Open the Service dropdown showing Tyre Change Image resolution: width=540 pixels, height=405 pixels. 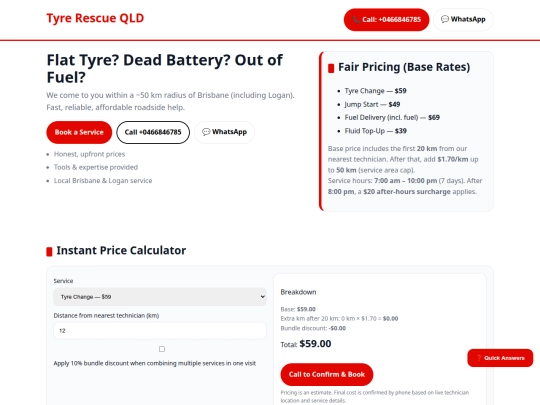tap(160, 297)
